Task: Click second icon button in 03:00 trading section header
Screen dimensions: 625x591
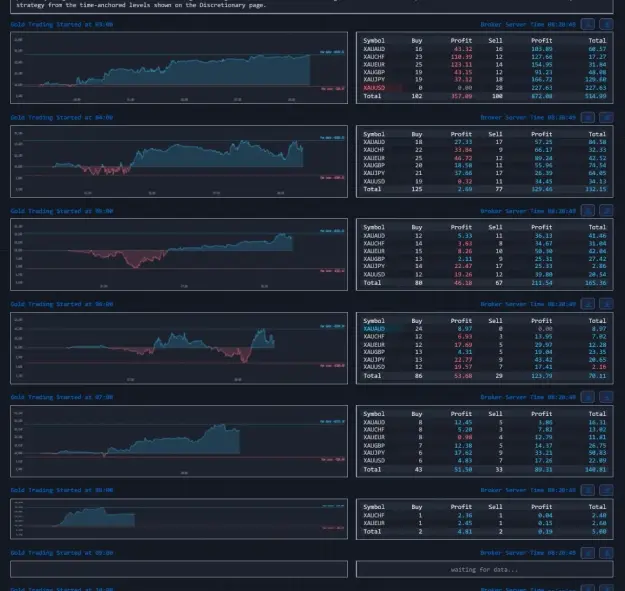Action: pos(606,24)
